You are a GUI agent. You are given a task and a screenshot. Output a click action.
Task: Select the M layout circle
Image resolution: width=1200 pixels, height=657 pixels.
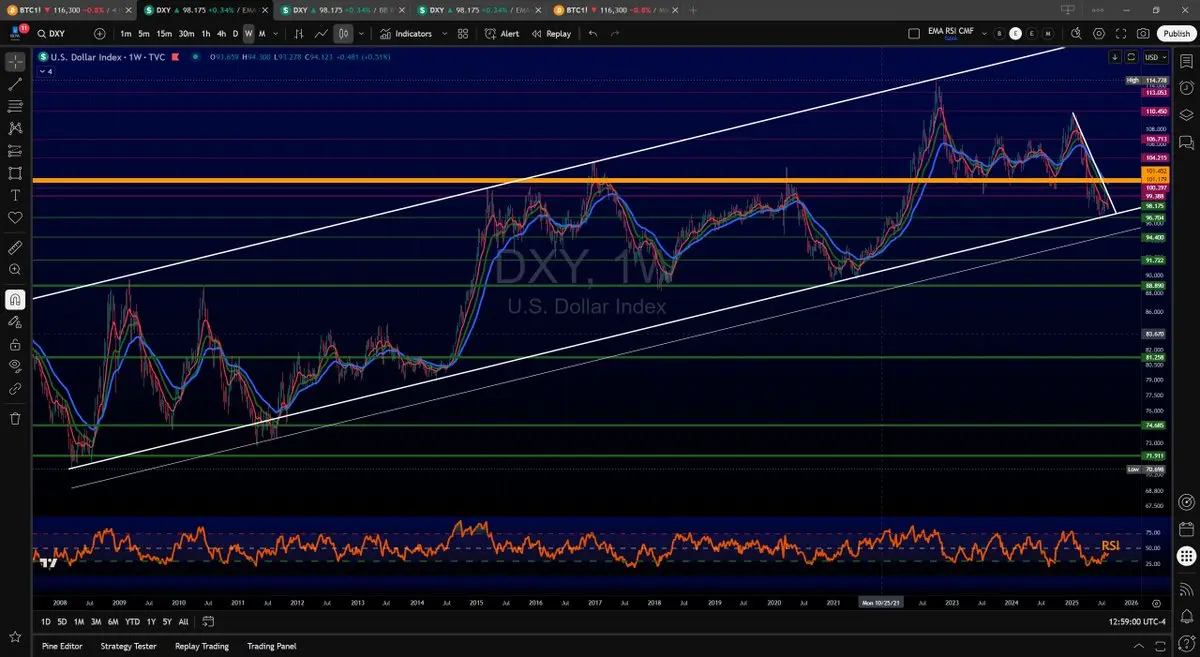1047,33
